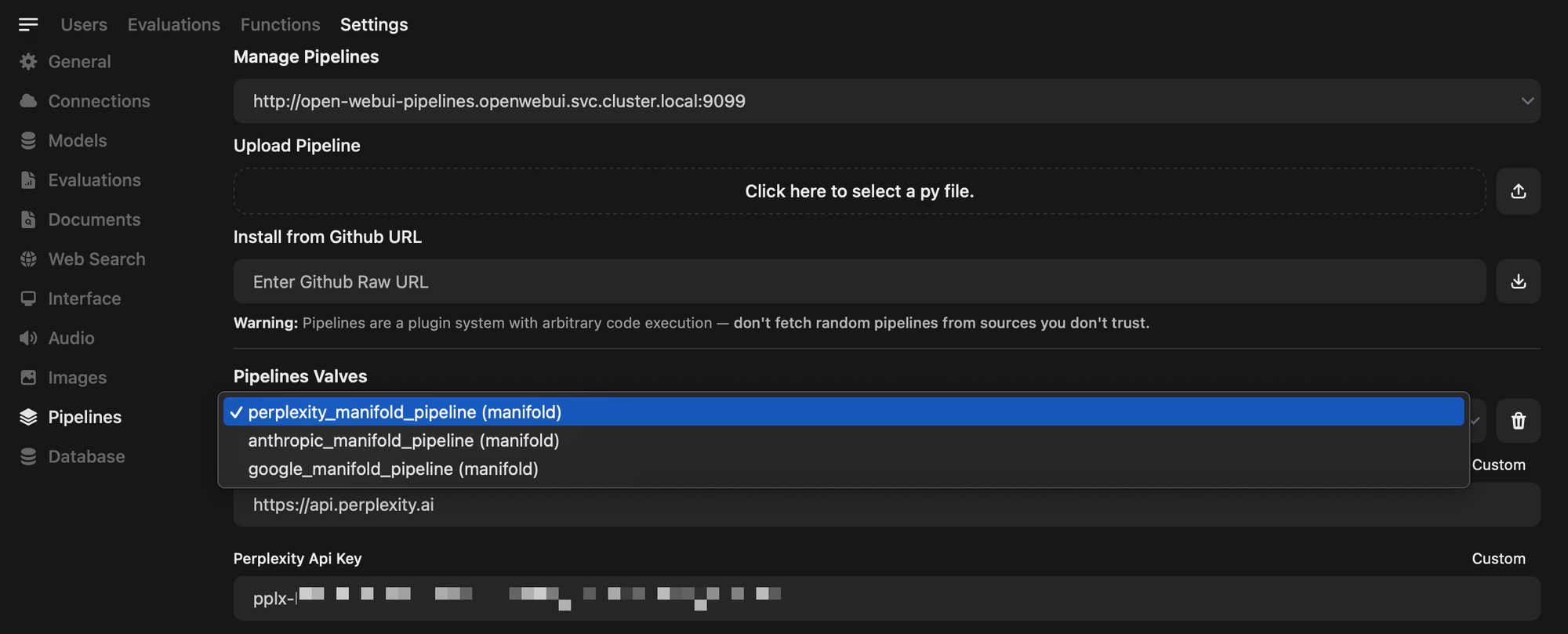This screenshot has height=634, width=1568.
Task: Switch to the Functions tab
Action: [x=280, y=24]
